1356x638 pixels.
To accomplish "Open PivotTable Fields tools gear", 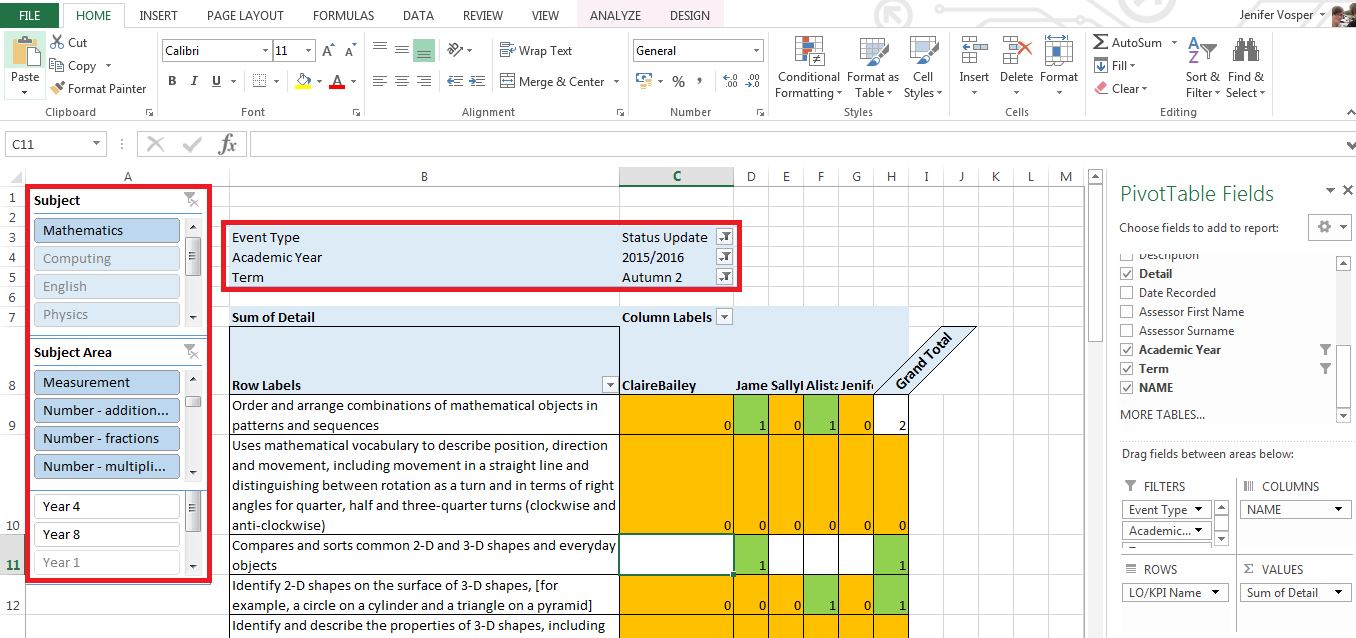I will pyautogui.click(x=1330, y=228).
